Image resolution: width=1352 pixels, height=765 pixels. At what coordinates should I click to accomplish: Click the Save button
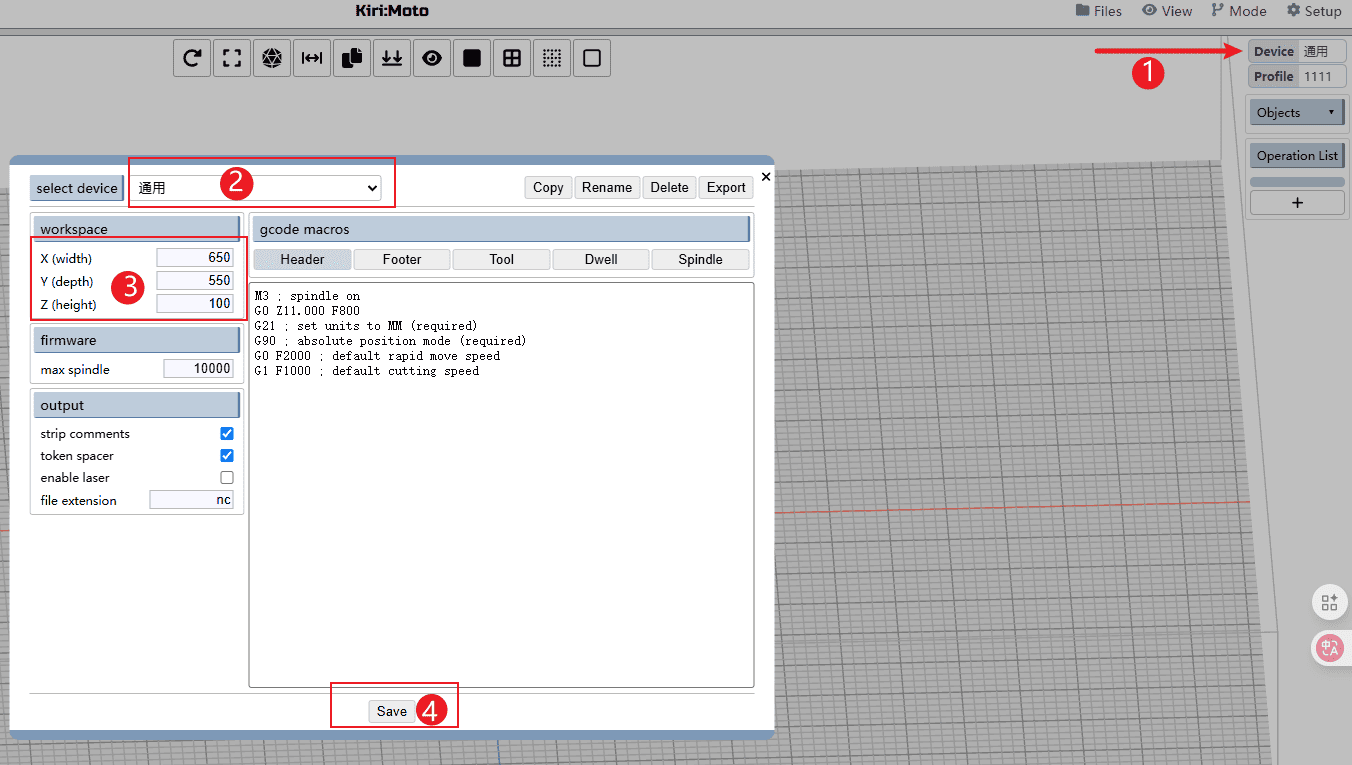point(392,711)
